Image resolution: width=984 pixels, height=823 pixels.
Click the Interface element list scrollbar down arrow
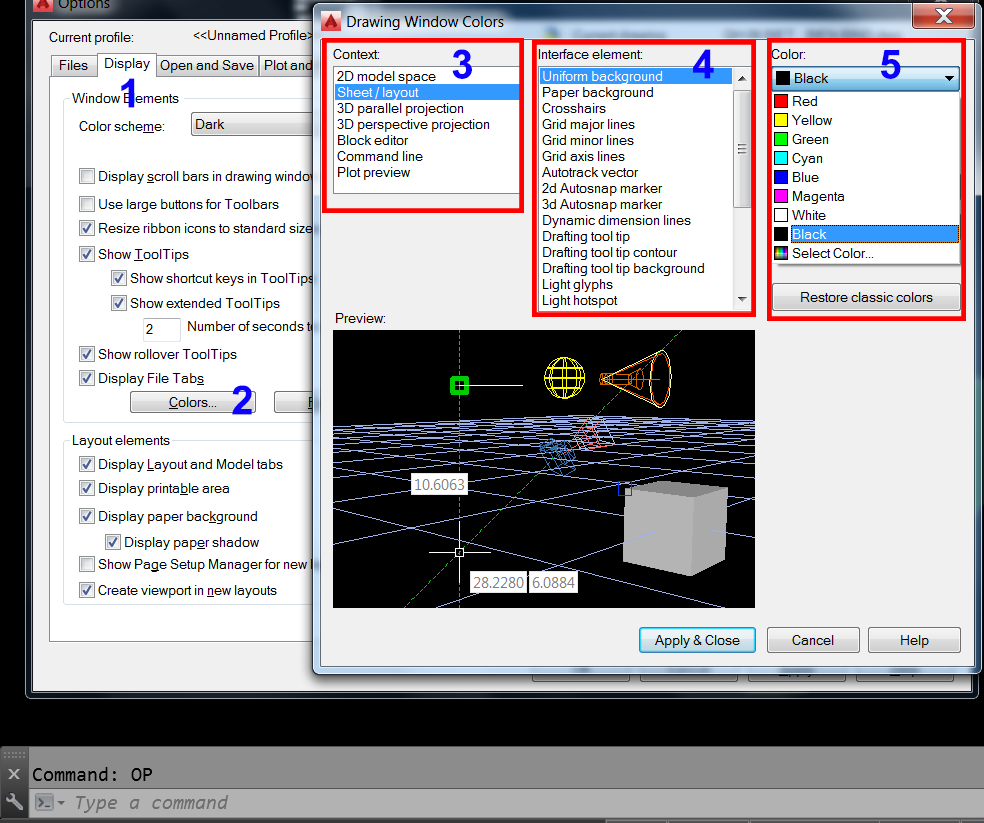pyautogui.click(x=741, y=300)
